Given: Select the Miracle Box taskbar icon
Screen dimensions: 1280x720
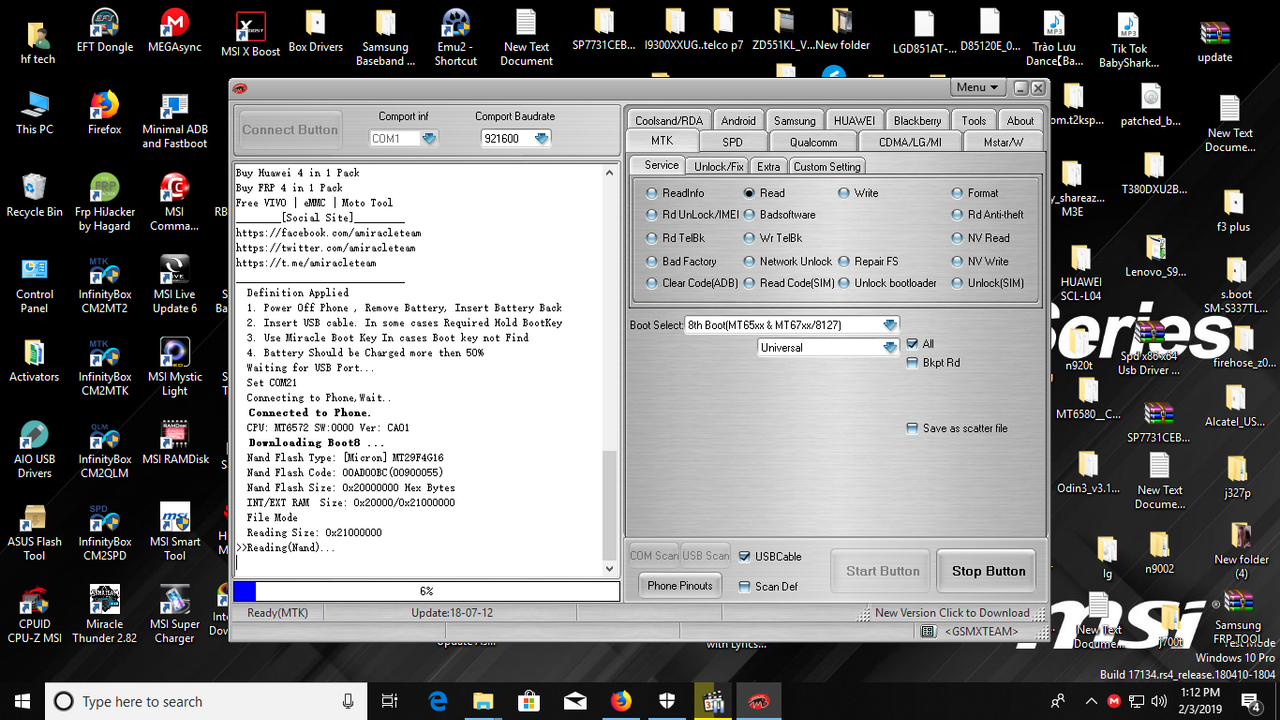Looking at the screenshot, I should pyautogui.click(x=758, y=701).
